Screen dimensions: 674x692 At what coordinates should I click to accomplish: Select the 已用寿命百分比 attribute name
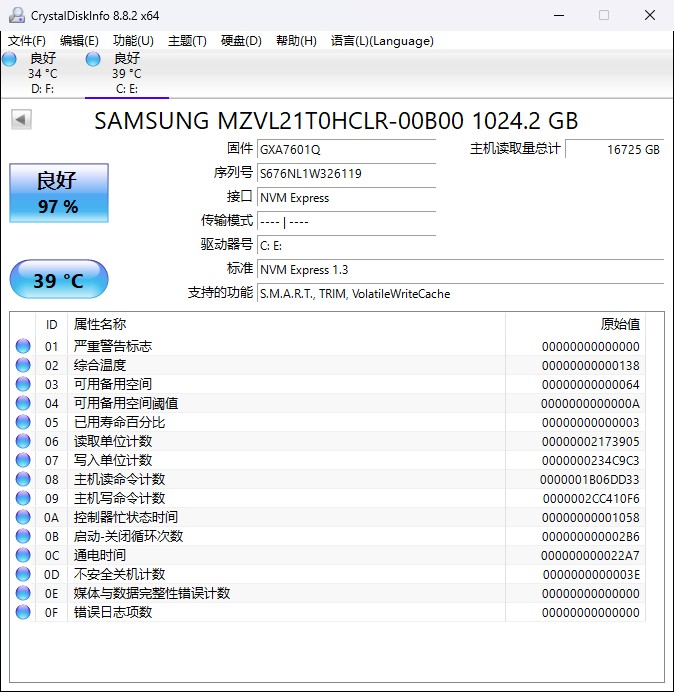(x=119, y=422)
